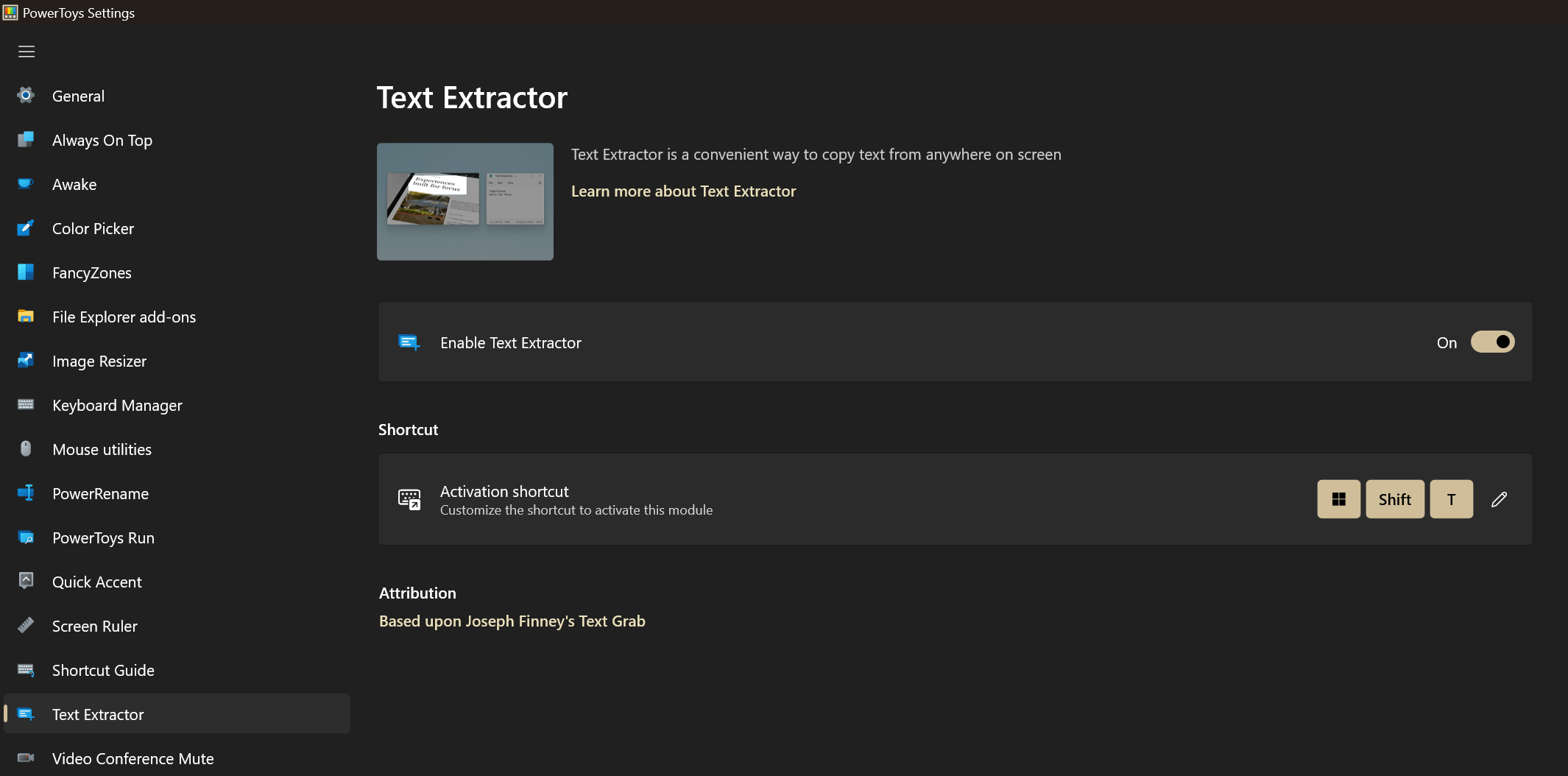Collapse the navigation with the hamburger menu

tap(26, 52)
